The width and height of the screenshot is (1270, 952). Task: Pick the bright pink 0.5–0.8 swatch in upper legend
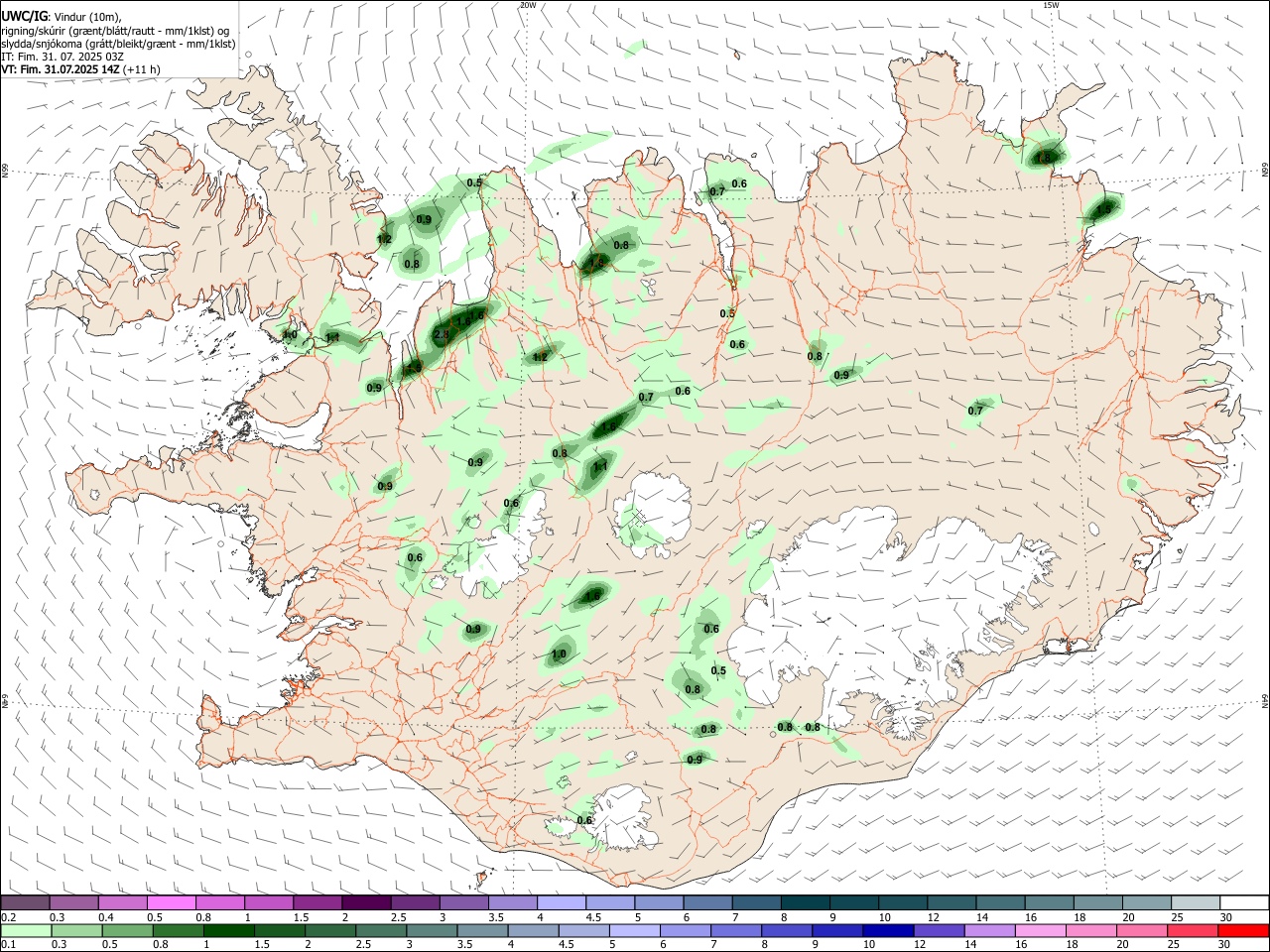tap(173, 902)
